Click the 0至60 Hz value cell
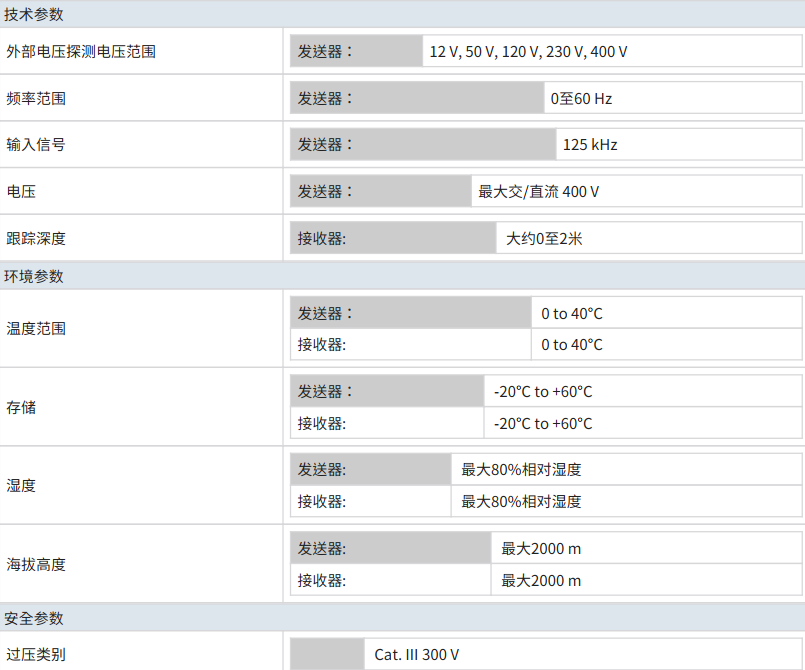805x670 pixels. (581, 98)
